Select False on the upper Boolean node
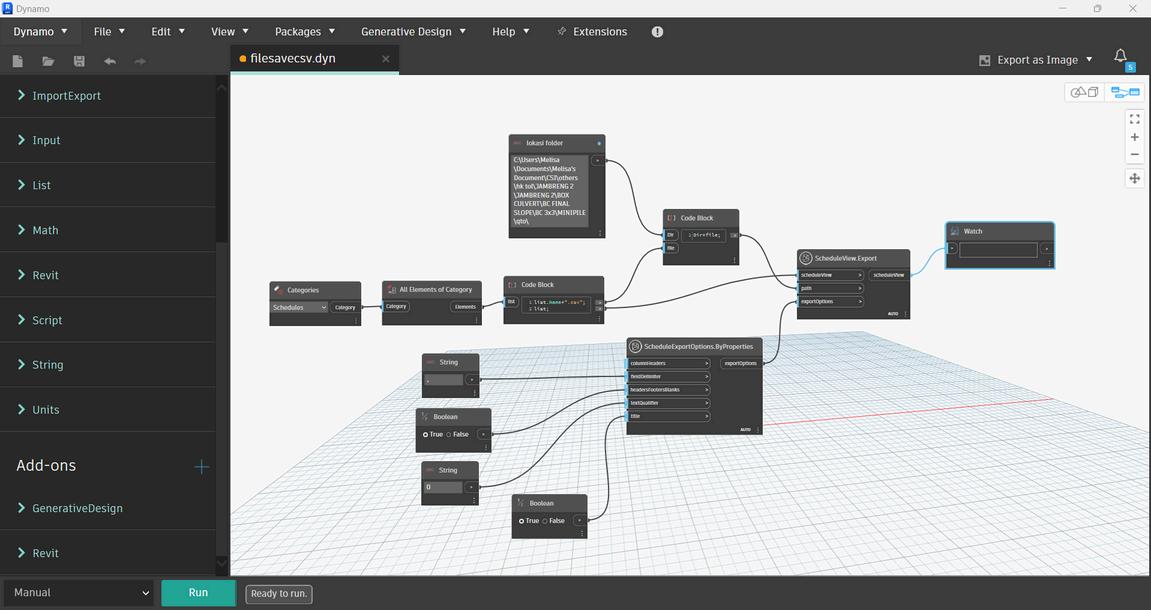Screen dimensions: 1151x610 click(449, 435)
